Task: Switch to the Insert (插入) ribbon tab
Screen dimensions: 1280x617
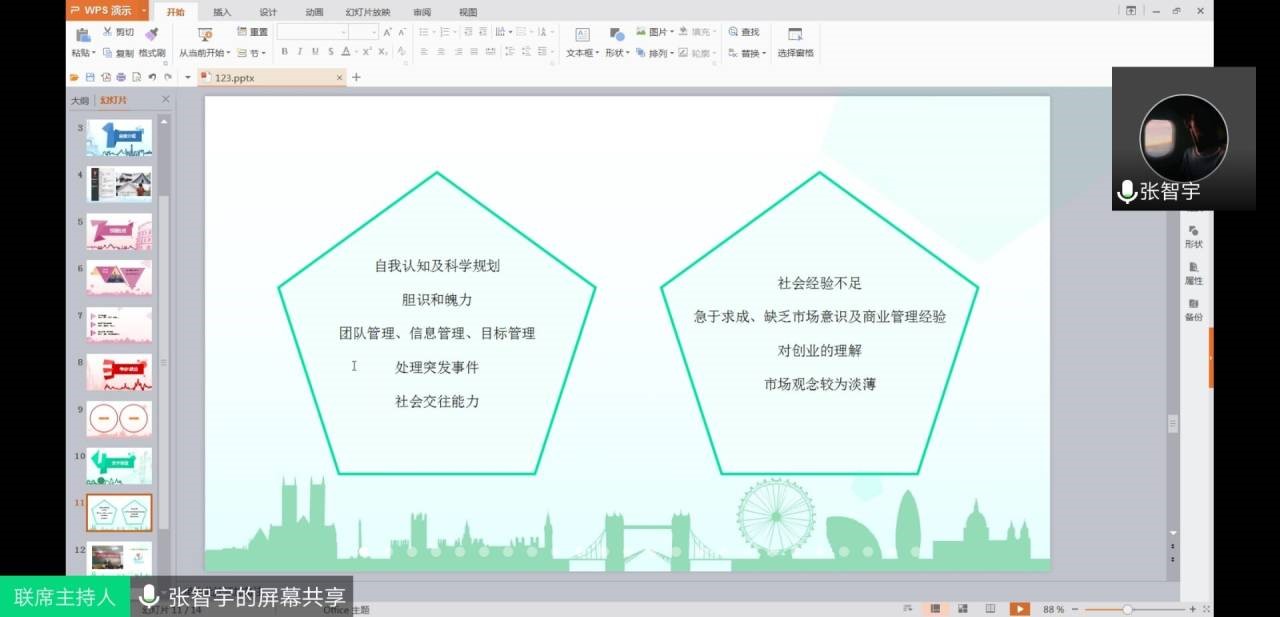Action: [x=222, y=12]
